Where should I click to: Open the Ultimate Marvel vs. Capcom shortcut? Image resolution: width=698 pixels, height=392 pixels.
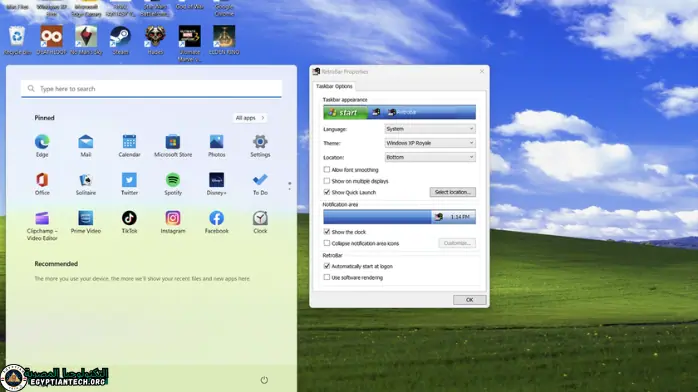click(x=190, y=43)
